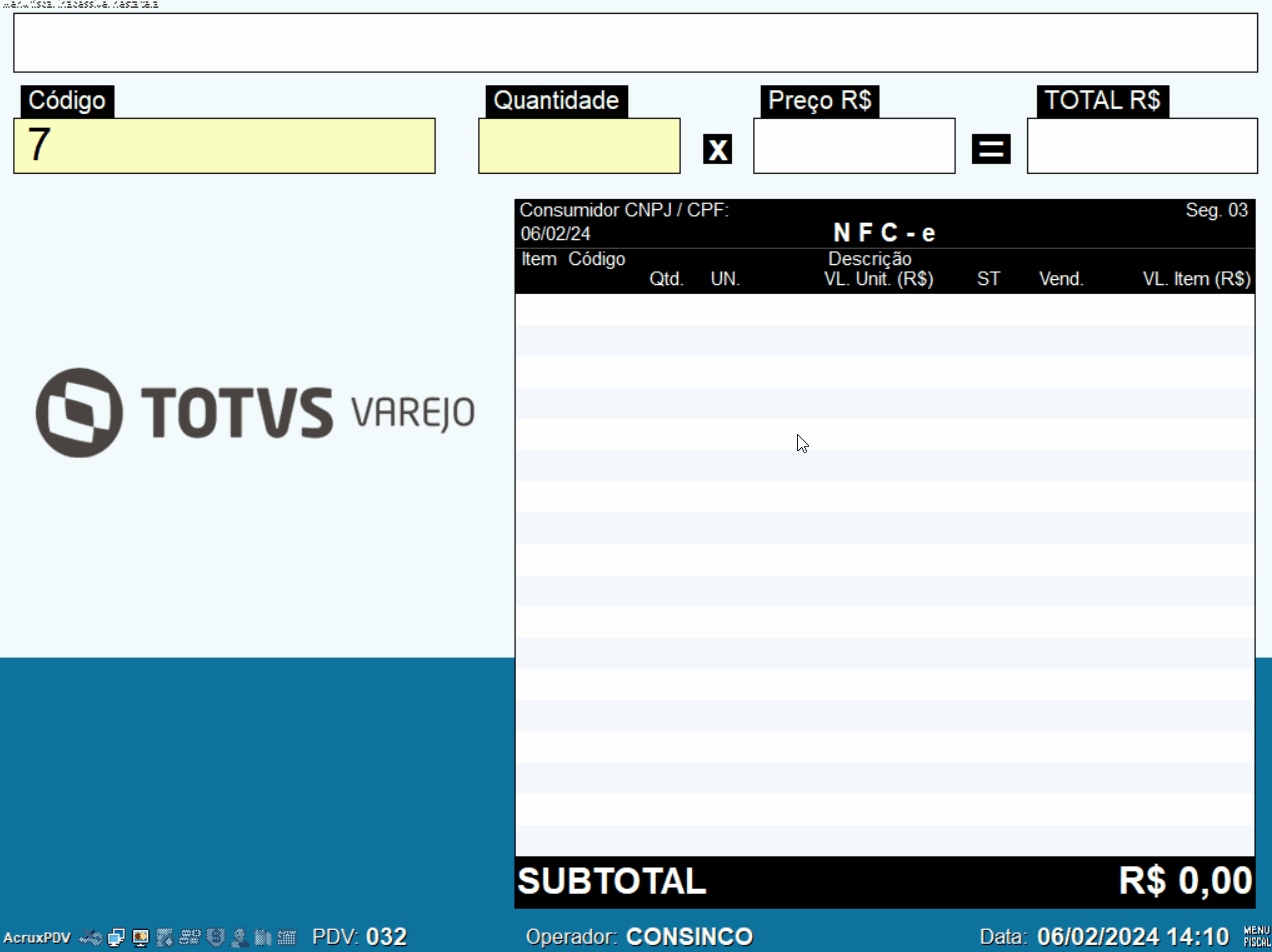This screenshot has height=952, width=1272.
Task: Click the VL. Item (R$) column header
Action: point(1197,280)
